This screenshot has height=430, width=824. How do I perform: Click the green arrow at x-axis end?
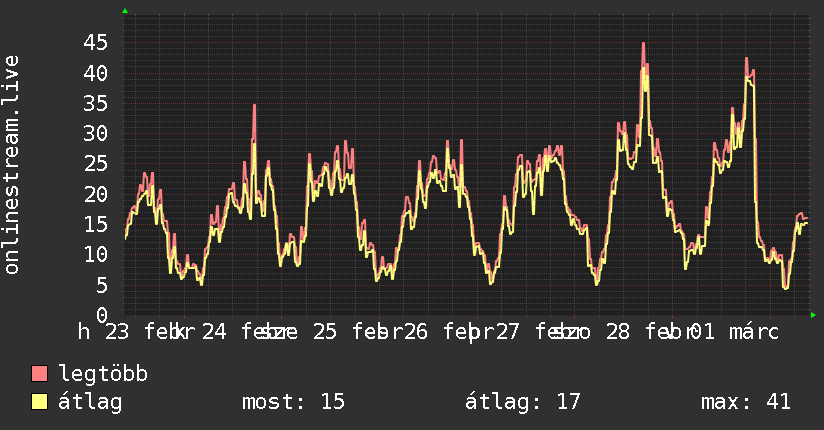coord(813,315)
